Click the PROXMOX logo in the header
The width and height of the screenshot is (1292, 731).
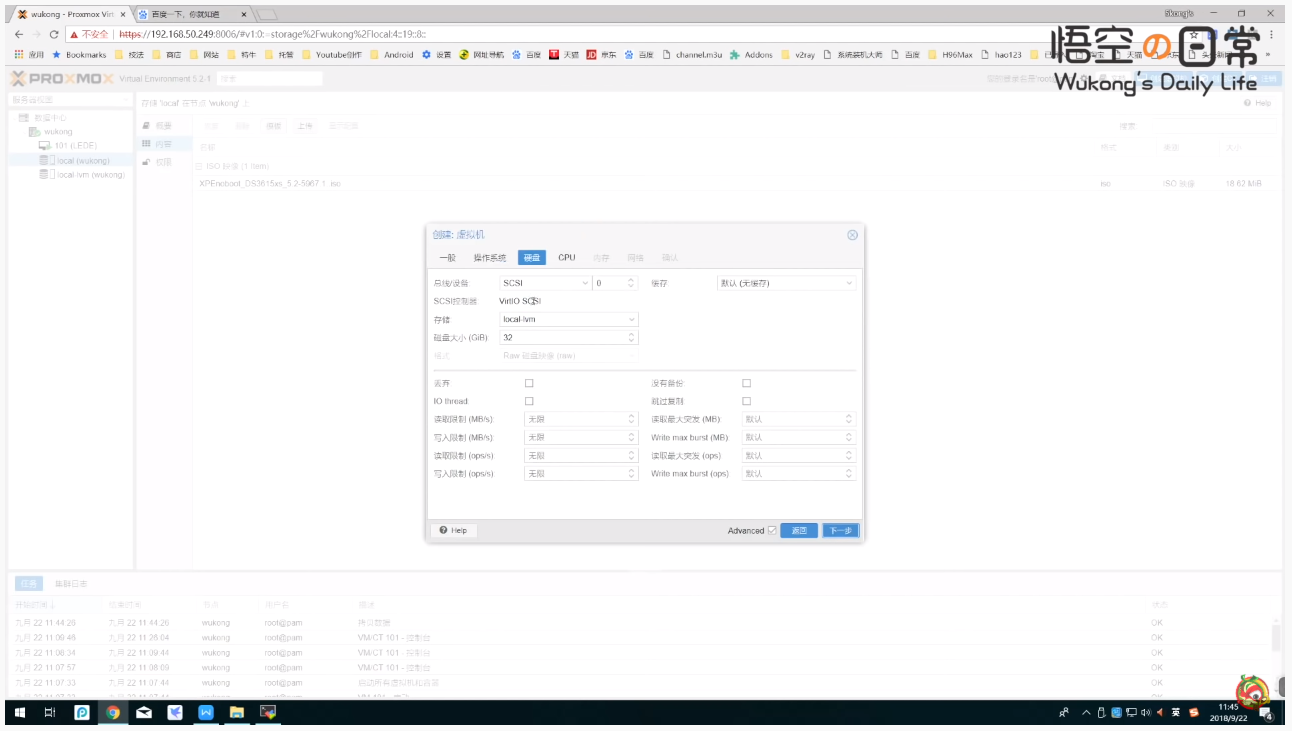pyautogui.click(x=62, y=79)
